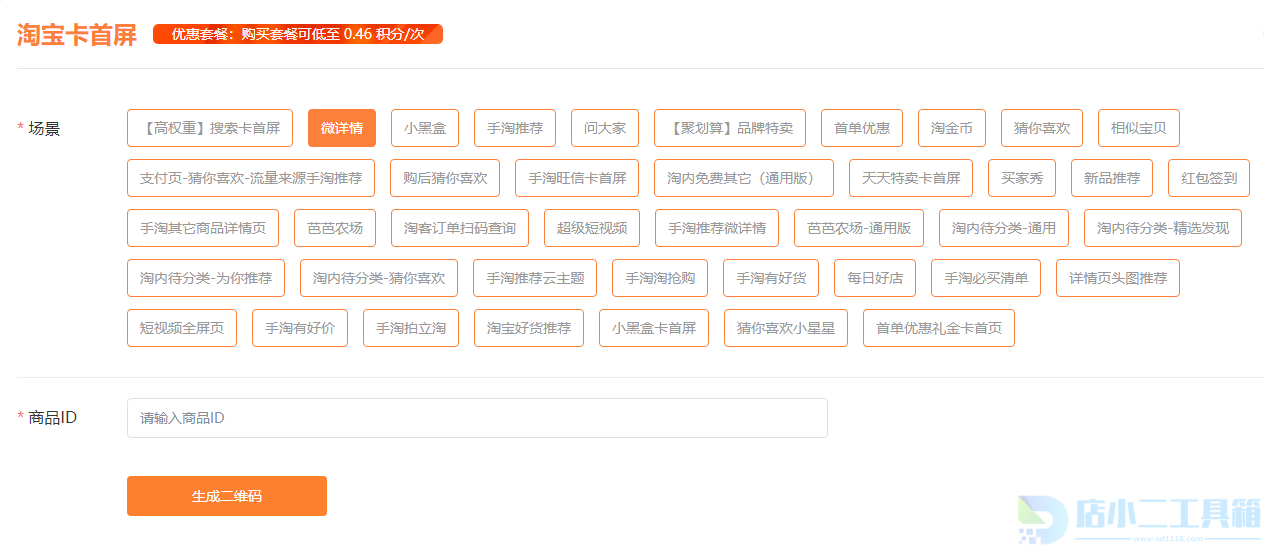Open the 优惠套餐 promotion banner
1264x559 pixels.
(x=298, y=34)
